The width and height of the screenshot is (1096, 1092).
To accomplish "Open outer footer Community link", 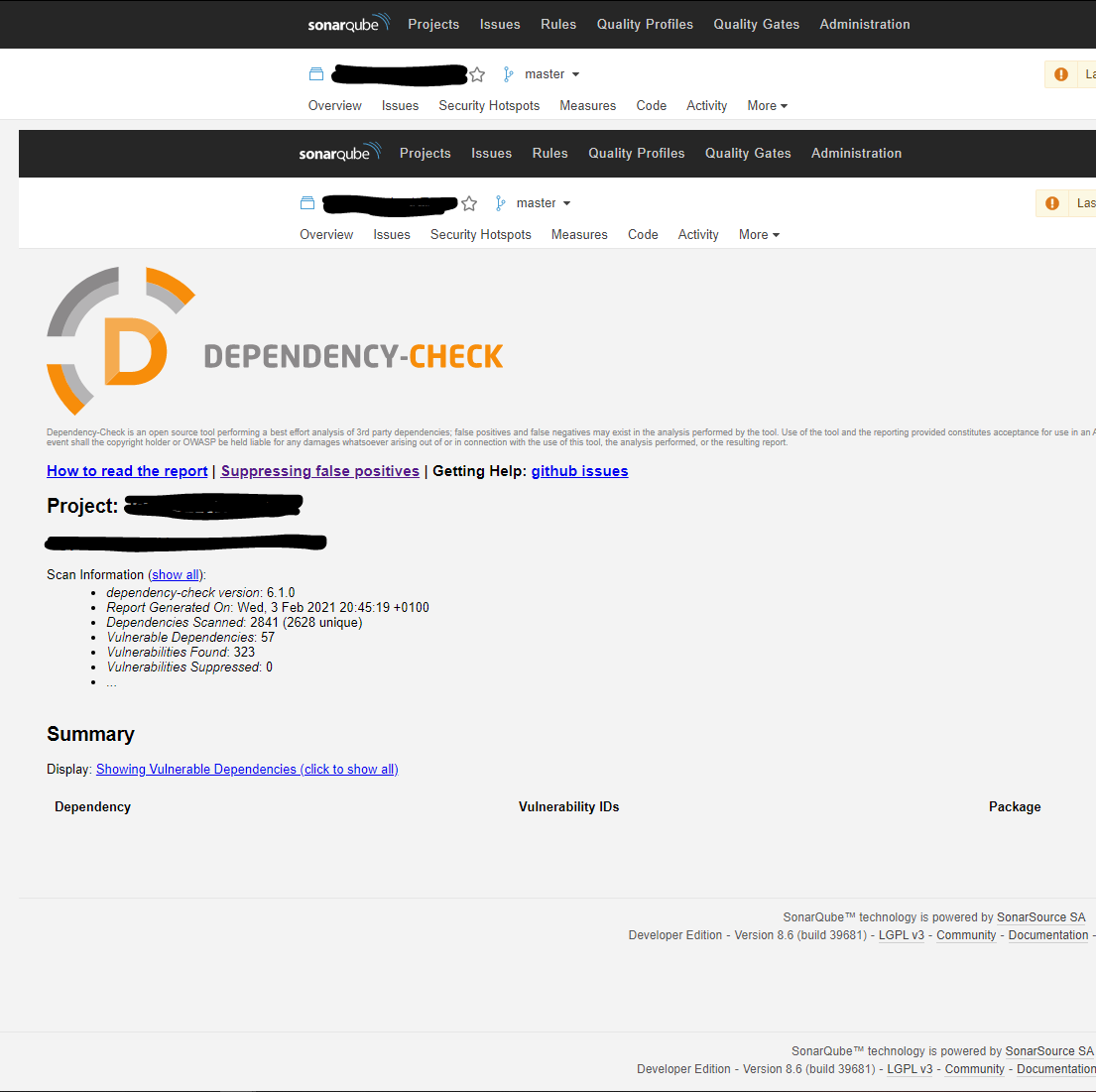I will coord(974,1069).
